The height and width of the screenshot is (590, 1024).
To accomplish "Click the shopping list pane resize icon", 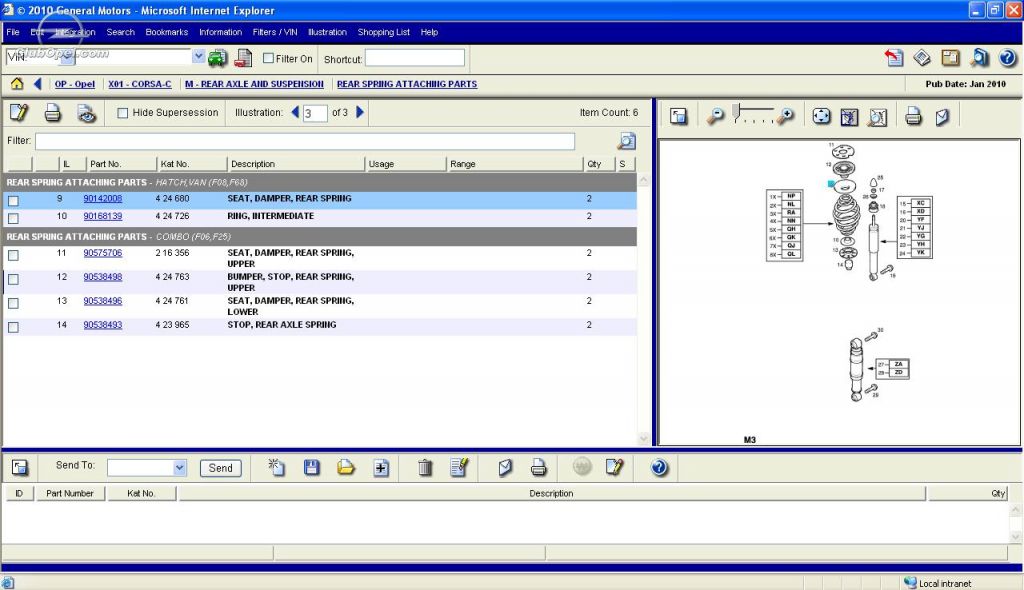I will pos(20,467).
